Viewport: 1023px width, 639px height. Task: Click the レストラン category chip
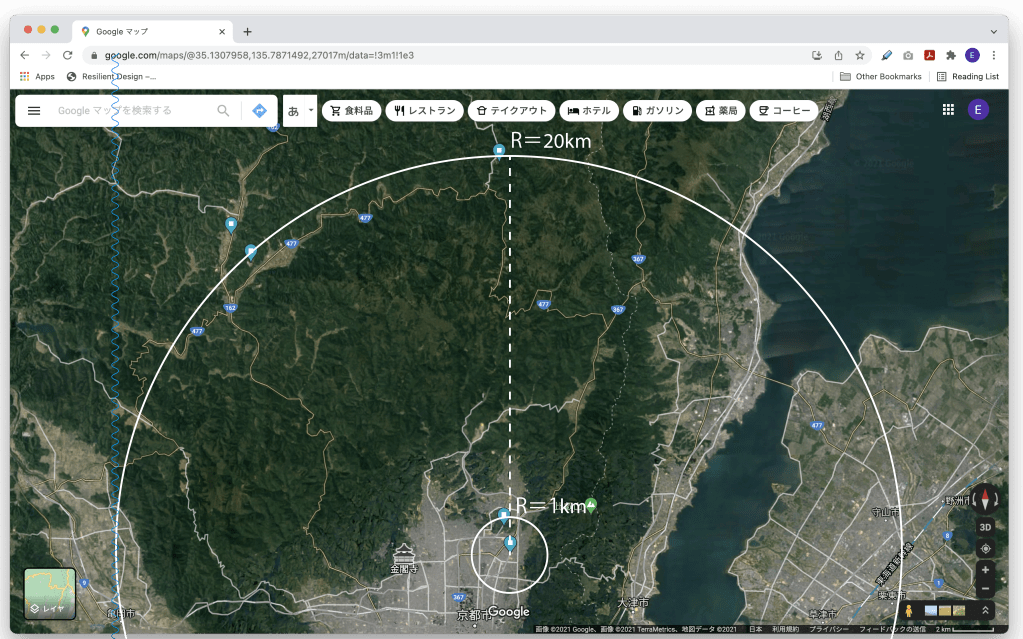[x=425, y=111]
